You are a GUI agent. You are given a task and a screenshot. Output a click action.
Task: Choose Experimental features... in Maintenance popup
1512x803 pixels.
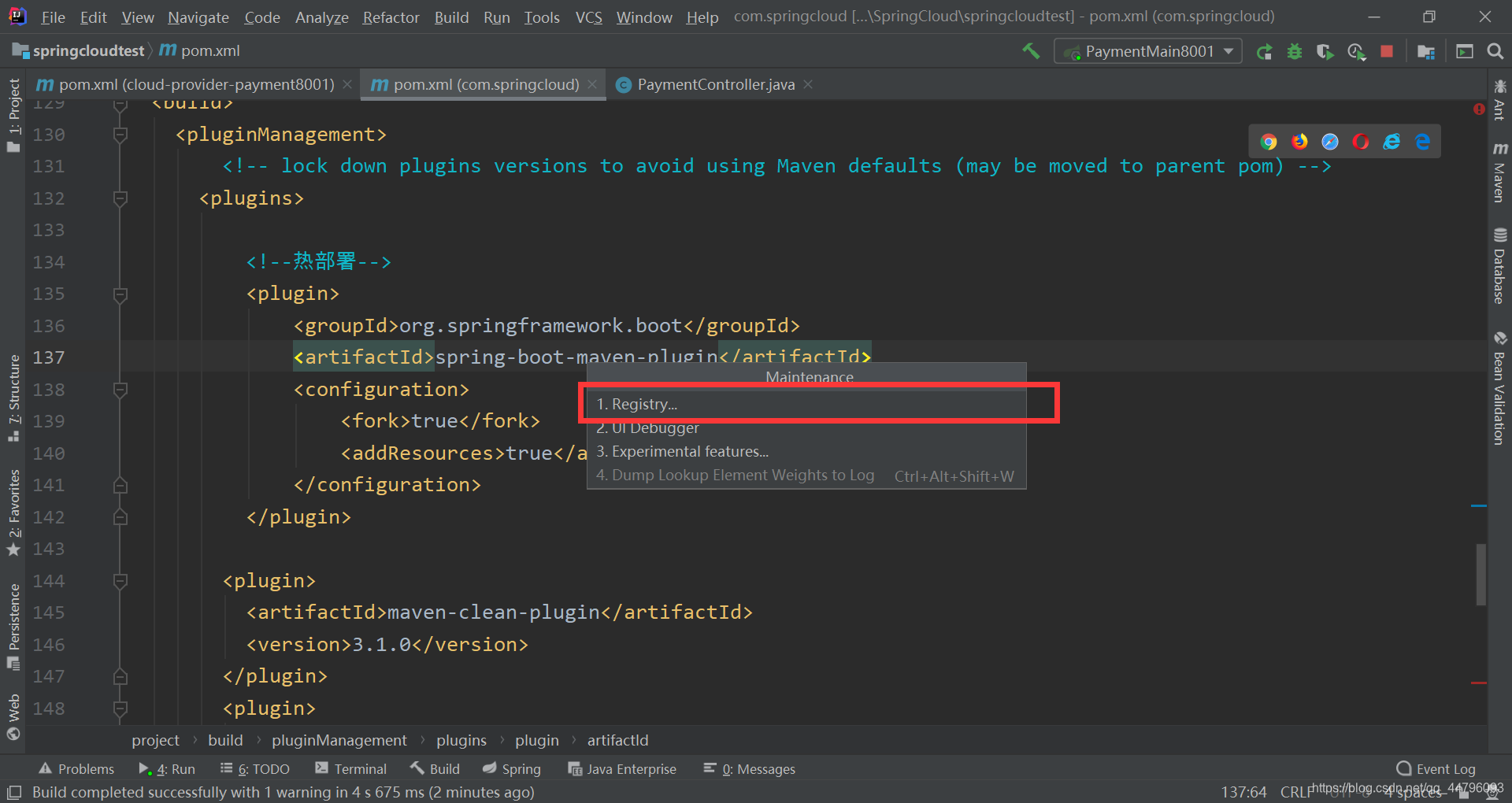pos(806,451)
